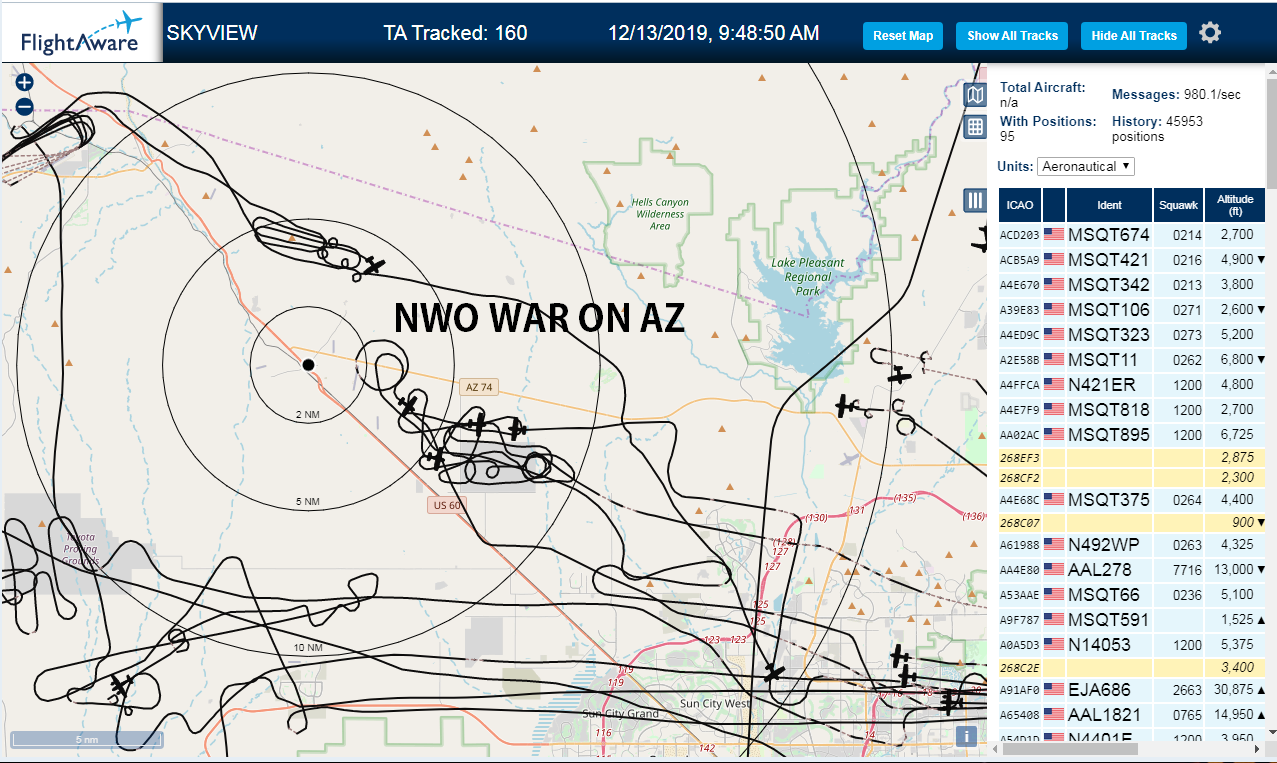Click ICAO code A4E670

(1020, 286)
